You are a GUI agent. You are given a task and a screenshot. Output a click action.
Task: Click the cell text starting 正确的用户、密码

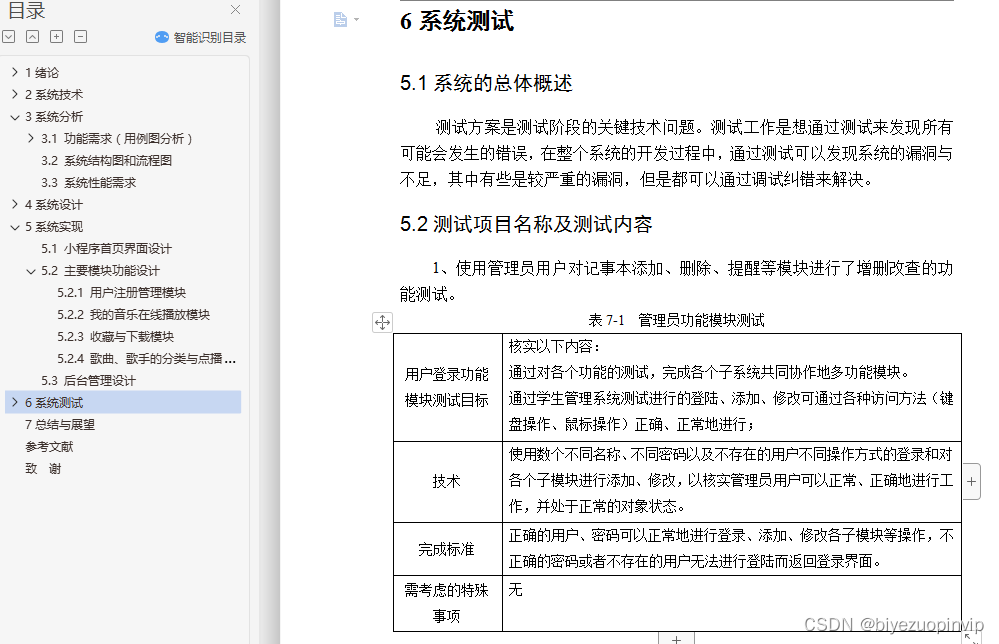731,548
